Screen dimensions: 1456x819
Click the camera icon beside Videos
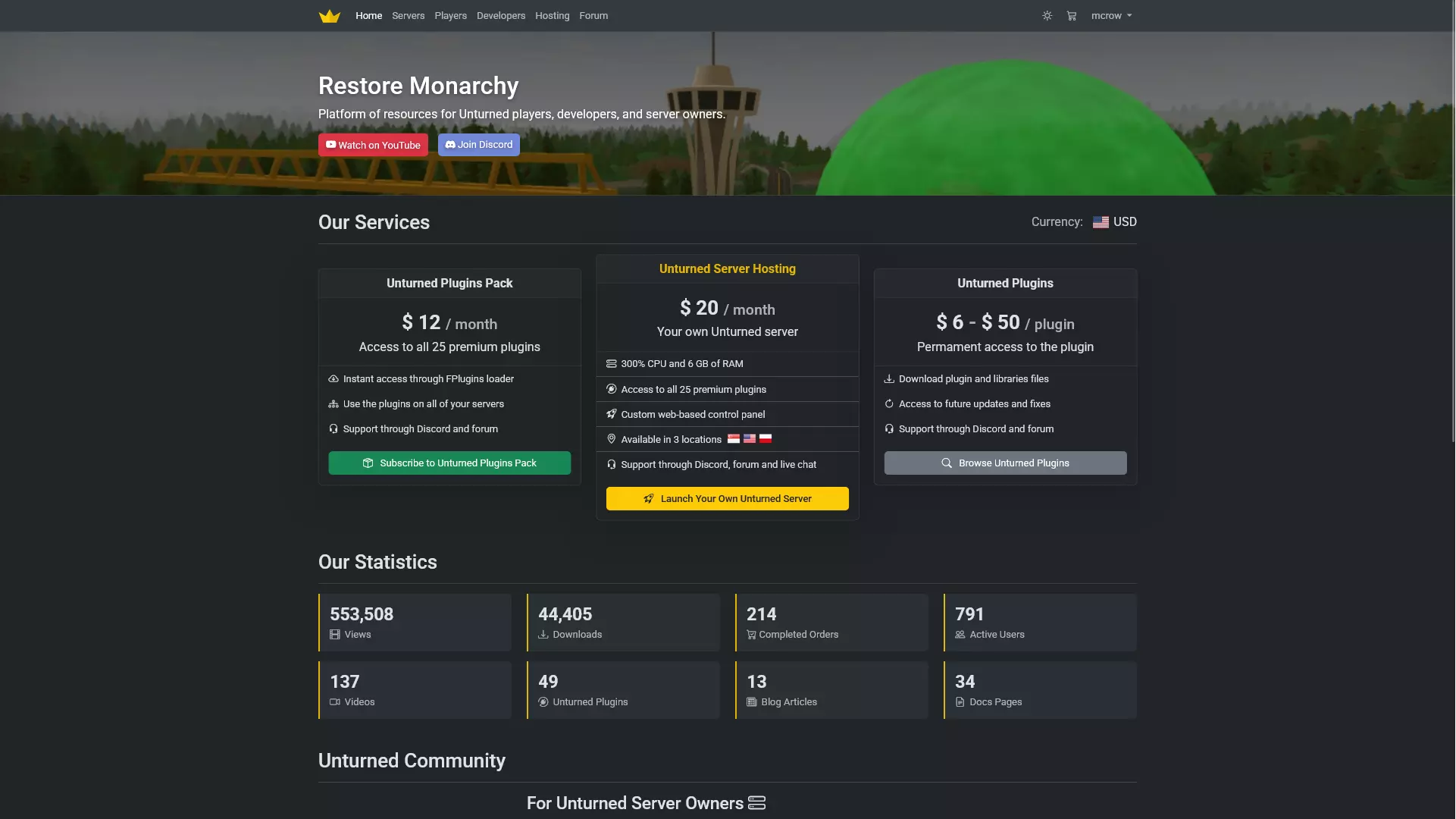click(x=334, y=702)
